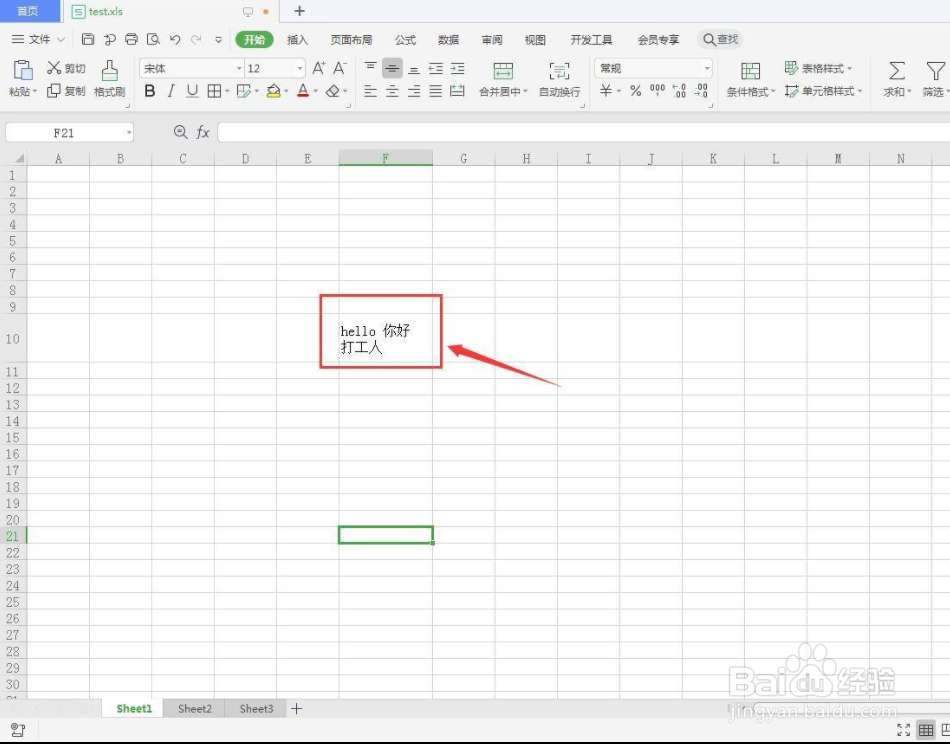Click Wrap Text (自动换行) button
This screenshot has width=950, height=744.
point(559,79)
